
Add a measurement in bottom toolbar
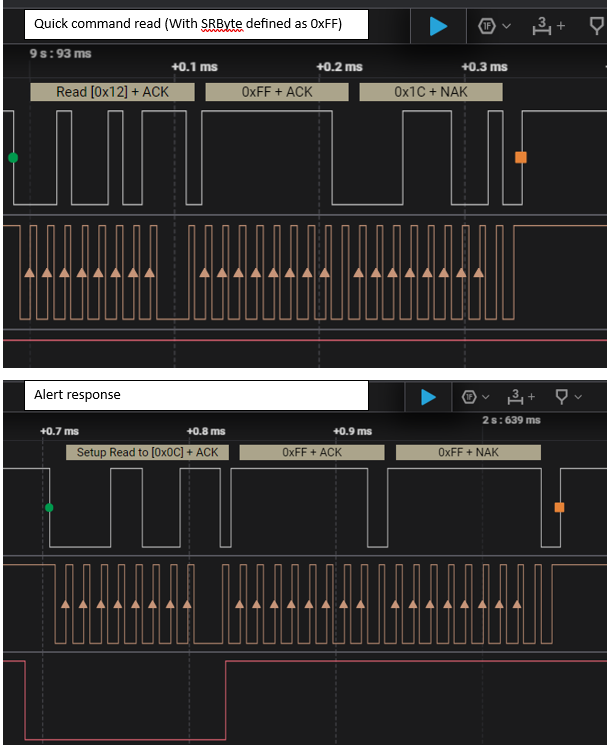[x=521, y=397]
